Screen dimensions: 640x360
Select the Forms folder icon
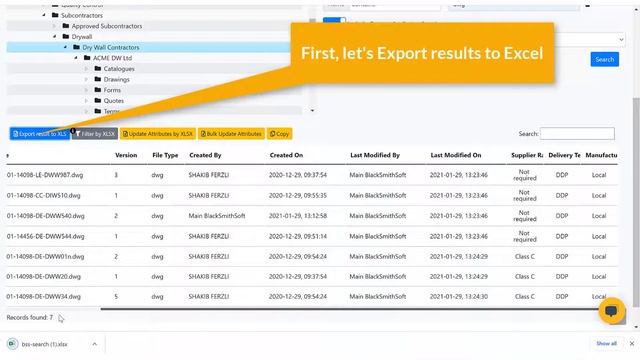tap(98, 89)
